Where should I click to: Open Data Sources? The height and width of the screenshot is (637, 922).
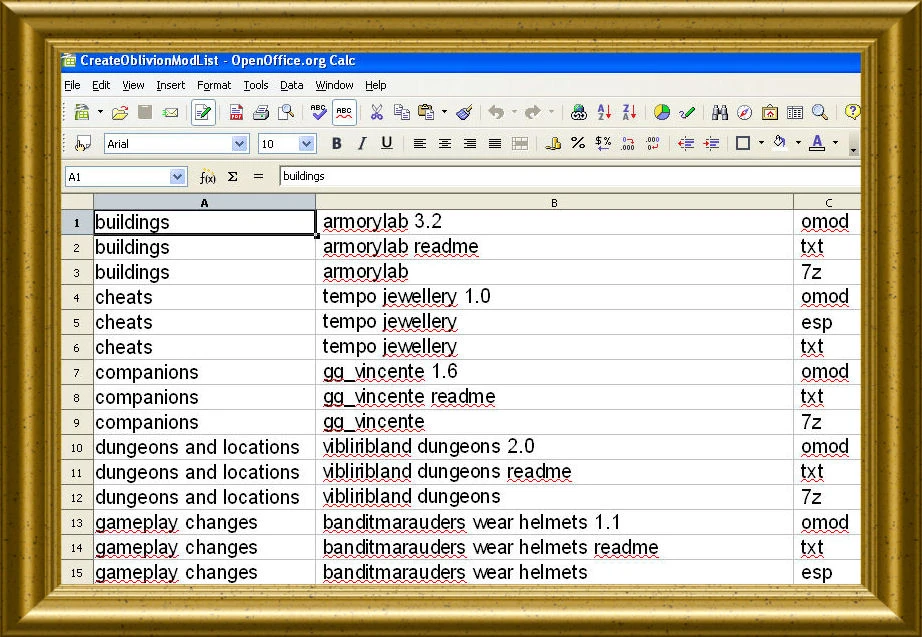point(795,112)
